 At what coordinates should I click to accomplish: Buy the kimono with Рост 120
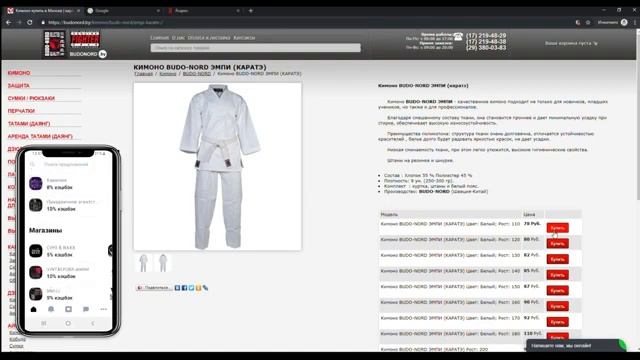(558, 244)
